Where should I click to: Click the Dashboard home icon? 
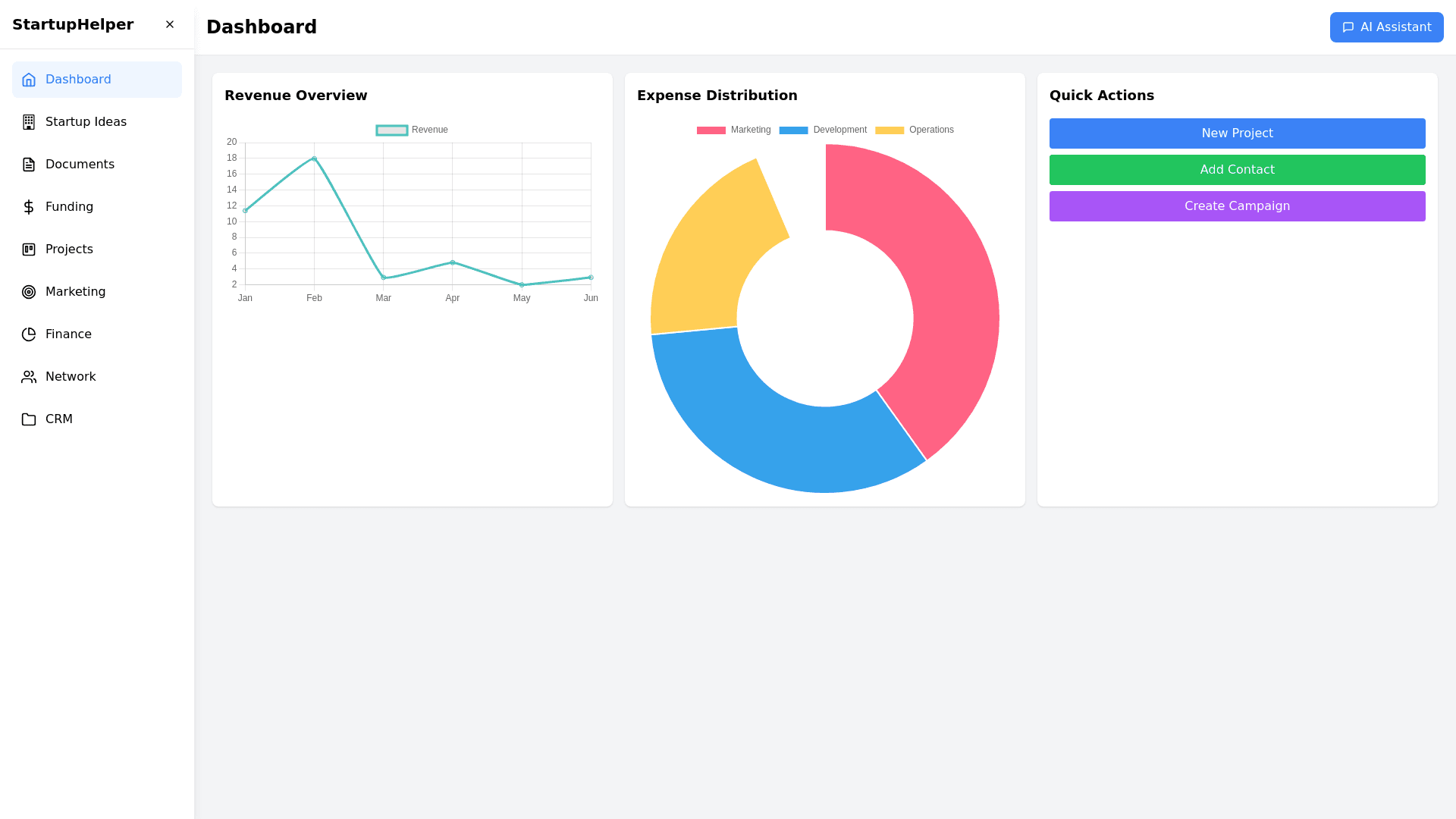point(29,80)
